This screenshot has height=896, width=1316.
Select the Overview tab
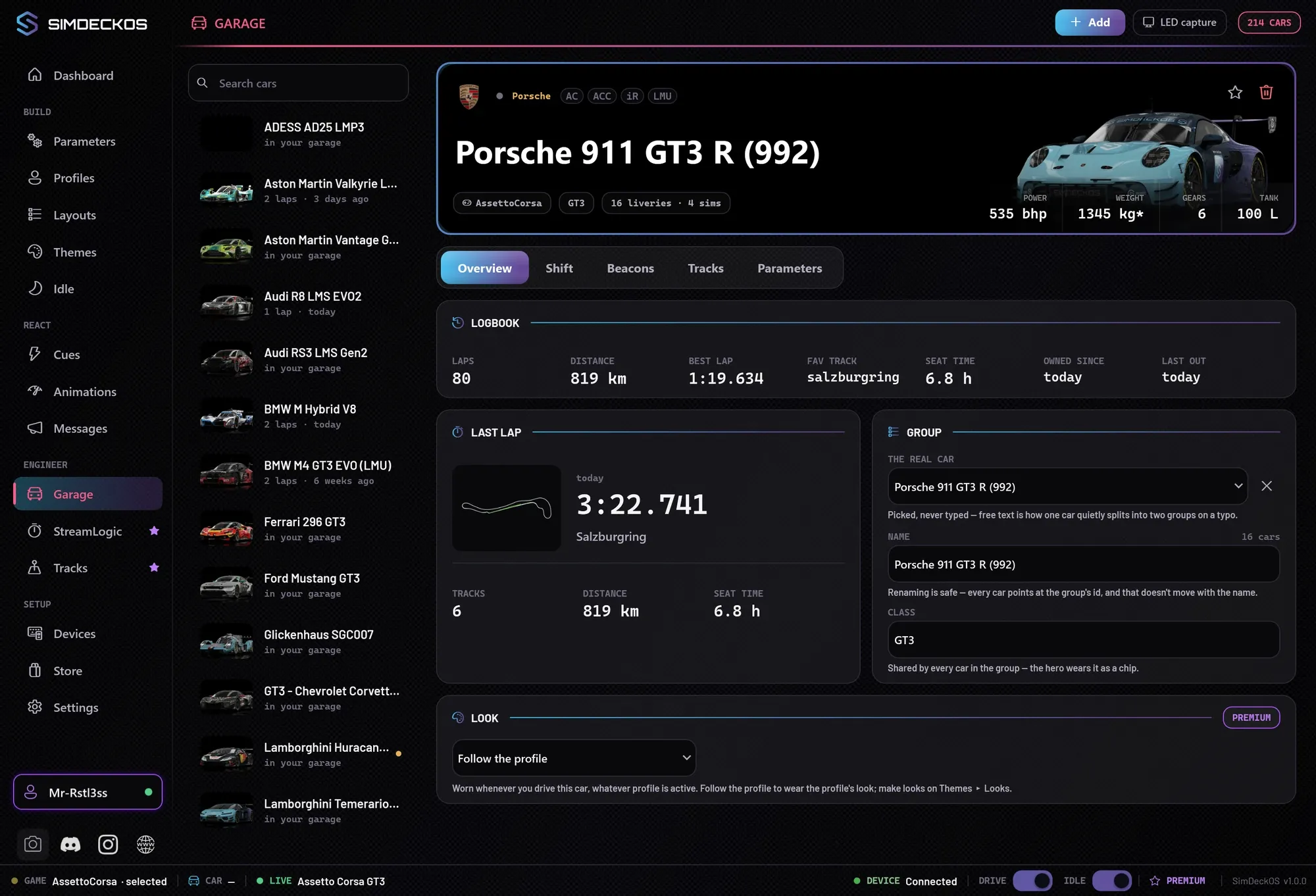pyautogui.click(x=484, y=268)
